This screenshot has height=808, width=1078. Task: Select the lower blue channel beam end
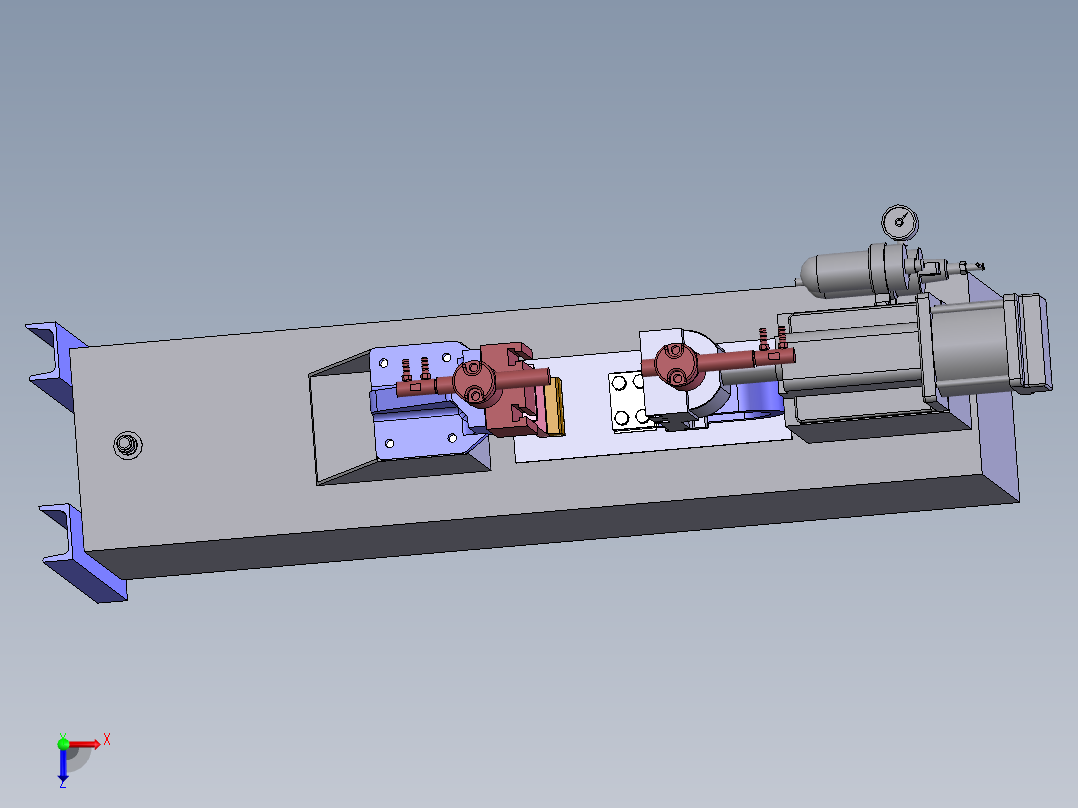(x=82, y=552)
